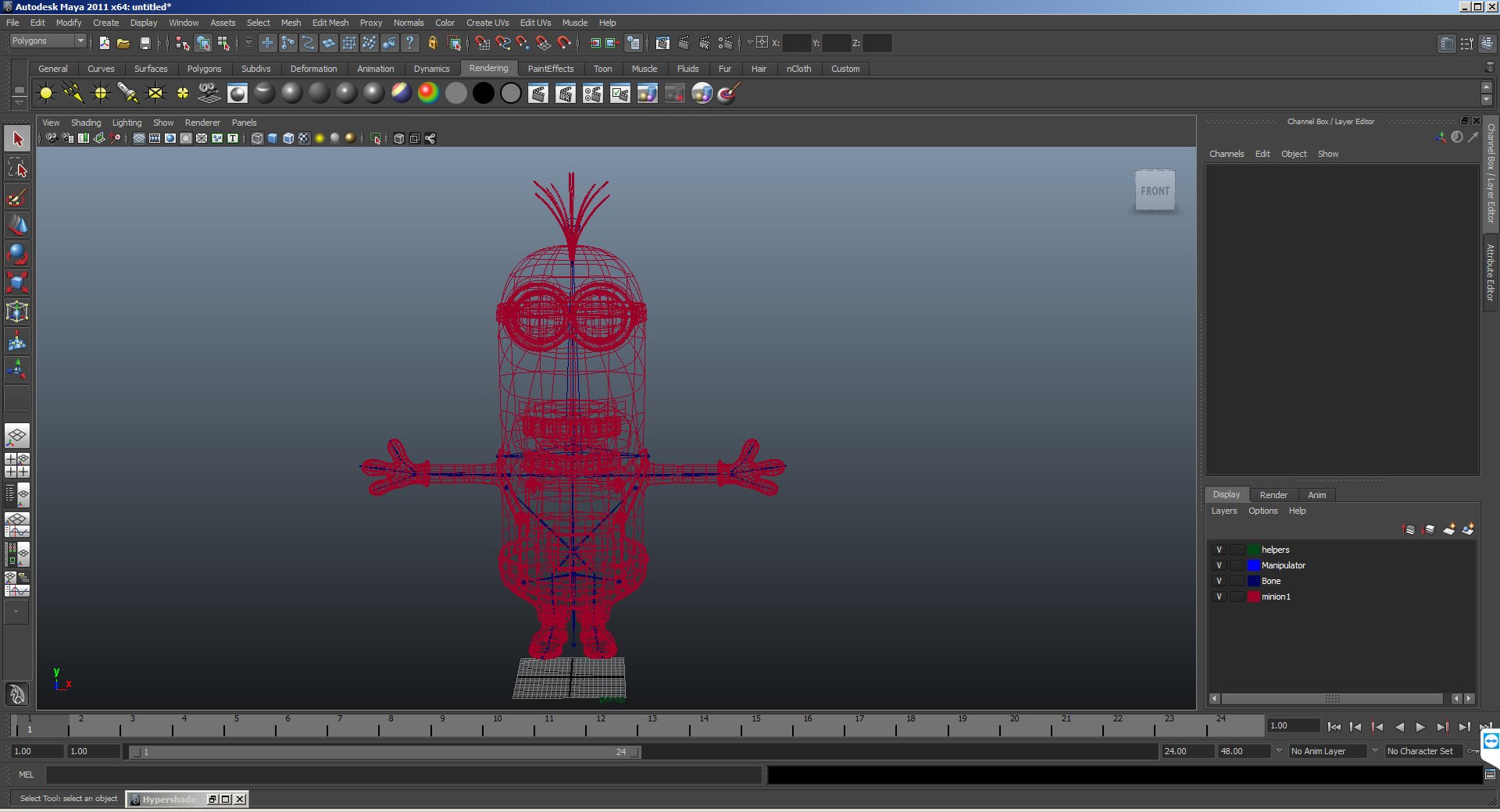Save the scene with disk icon
Screen dimensions: 1500x812
(145, 43)
